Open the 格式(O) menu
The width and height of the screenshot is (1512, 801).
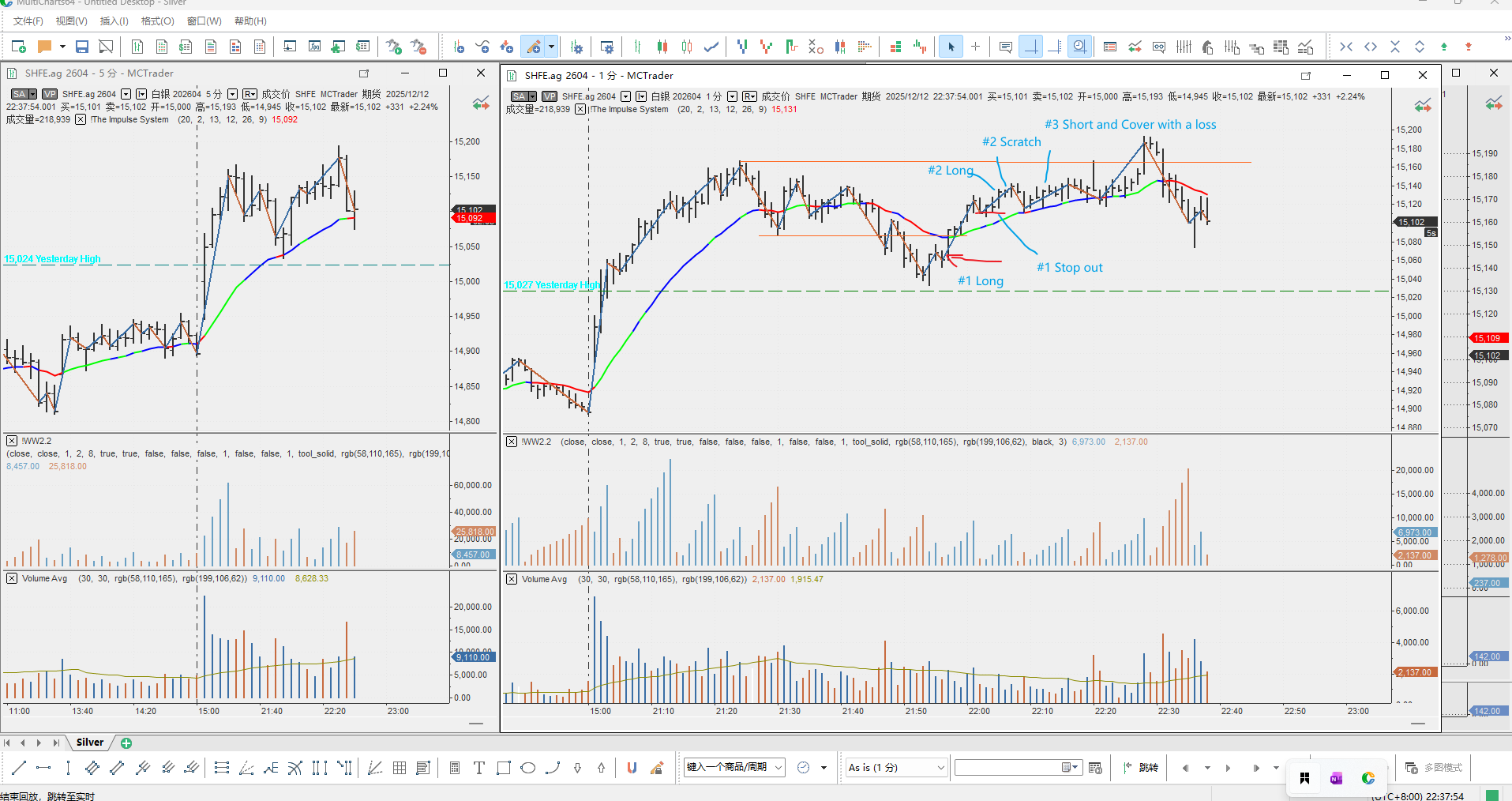click(157, 21)
